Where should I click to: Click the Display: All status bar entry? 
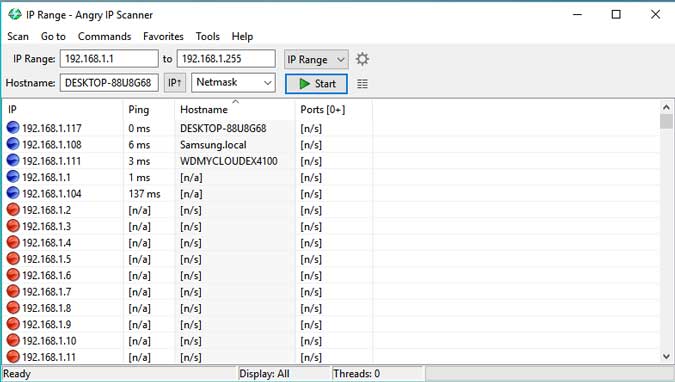click(264, 373)
